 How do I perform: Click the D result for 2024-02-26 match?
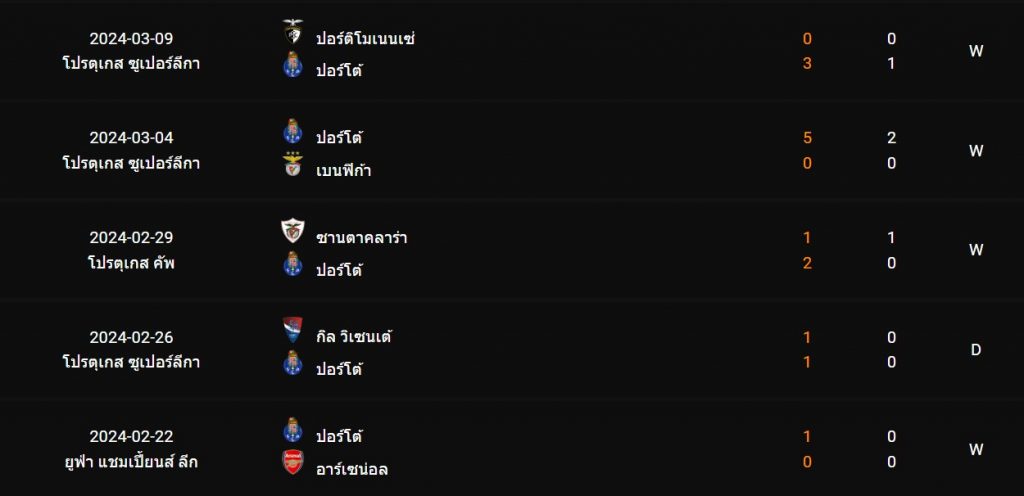tap(976, 350)
